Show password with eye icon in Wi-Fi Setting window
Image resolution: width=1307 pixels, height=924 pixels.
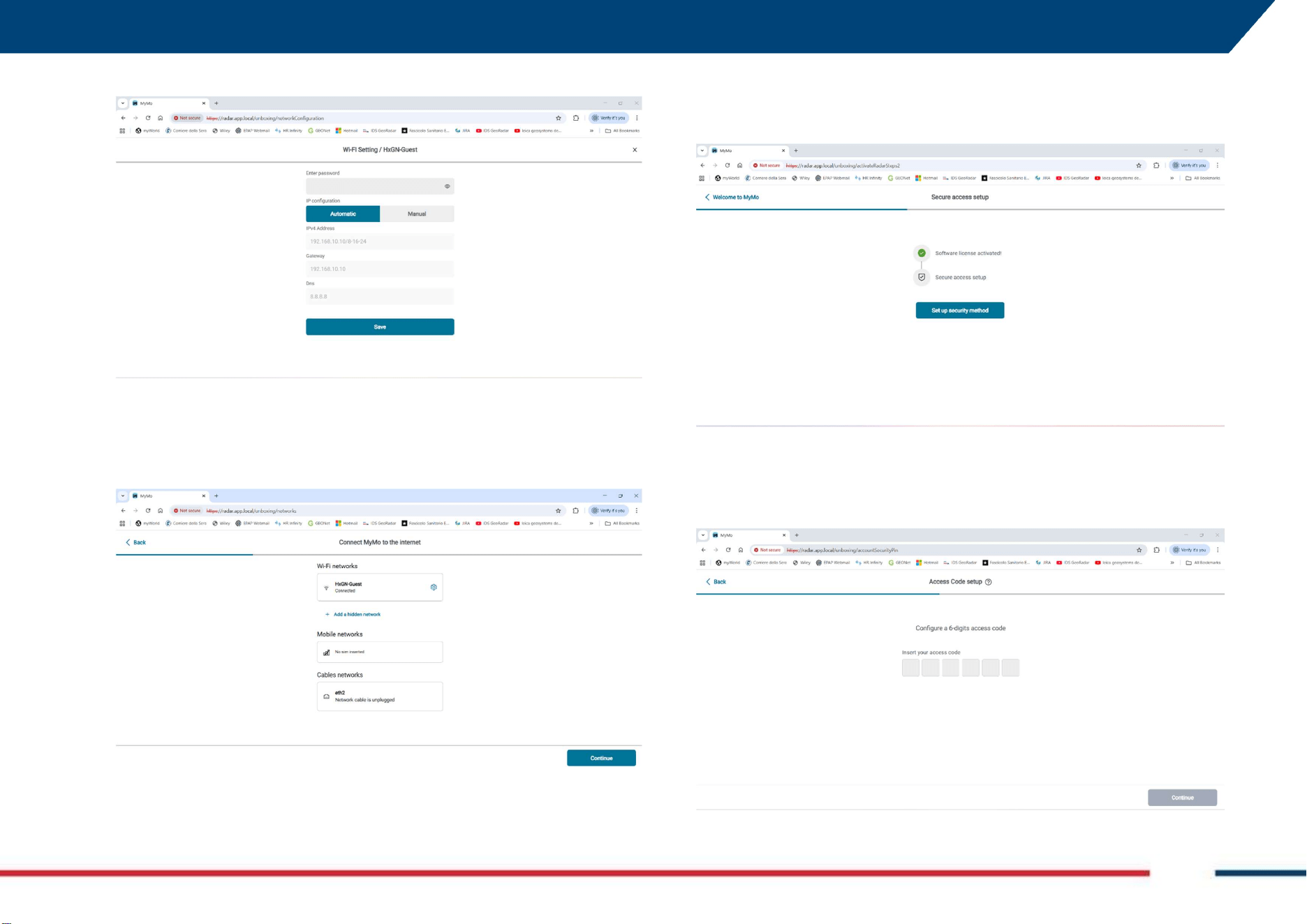(447, 186)
